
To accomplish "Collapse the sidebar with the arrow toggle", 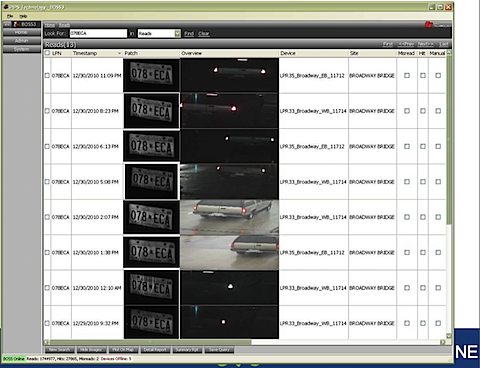I will pos(7,24).
